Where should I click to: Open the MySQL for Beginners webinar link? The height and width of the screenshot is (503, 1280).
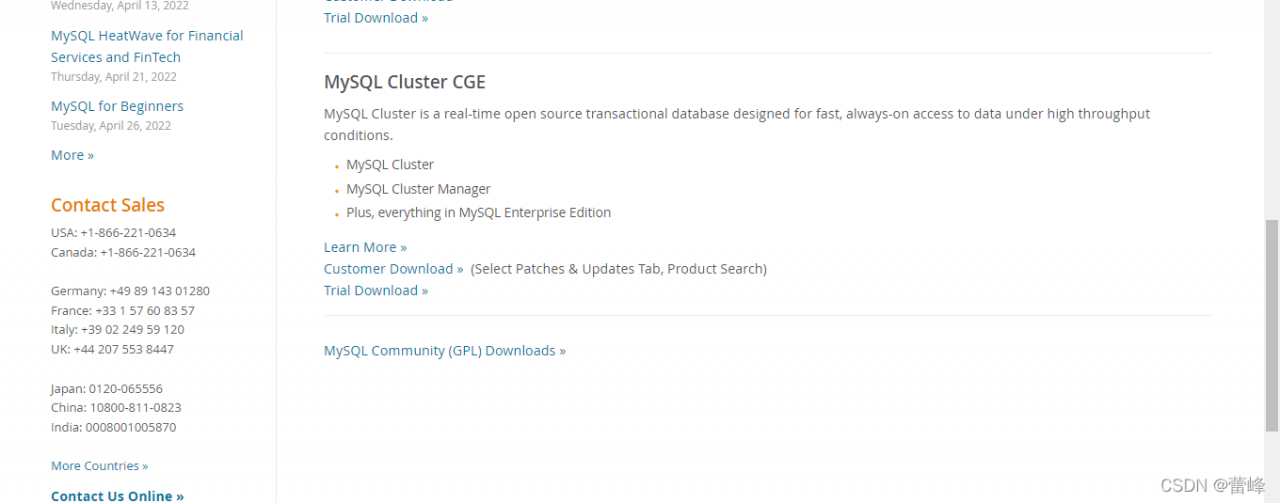(x=117, y=106)
